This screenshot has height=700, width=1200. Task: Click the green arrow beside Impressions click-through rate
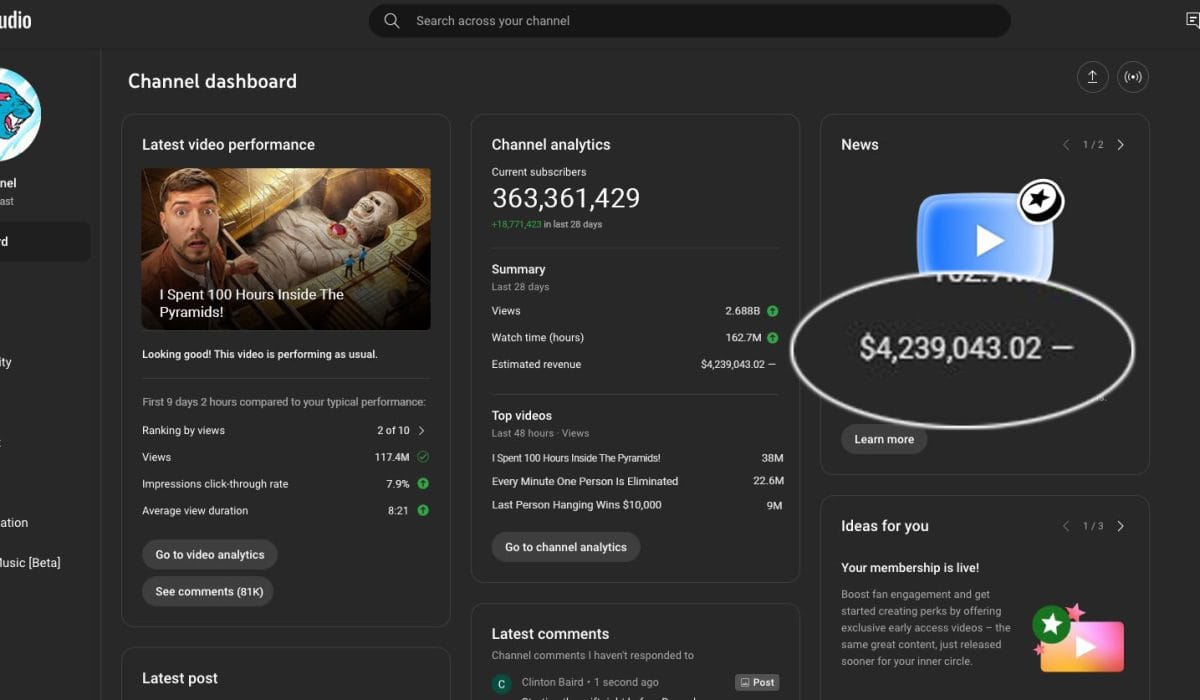point(423,484)
